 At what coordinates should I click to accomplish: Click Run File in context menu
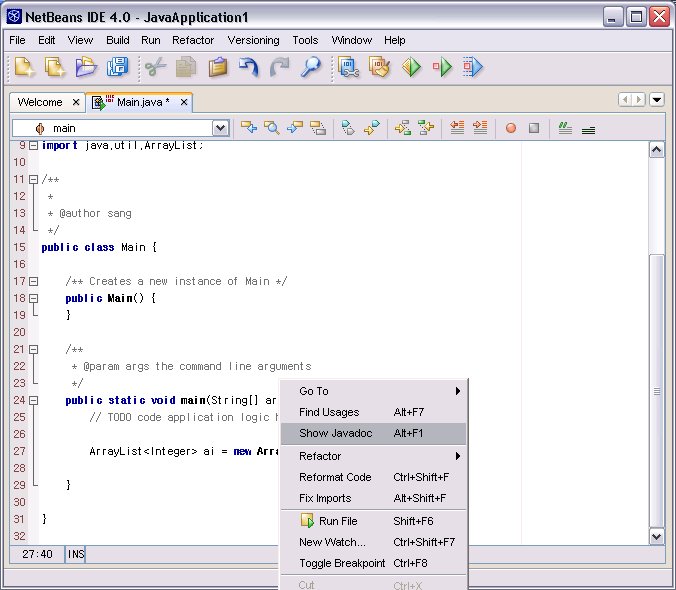click(x=373, y=521)
